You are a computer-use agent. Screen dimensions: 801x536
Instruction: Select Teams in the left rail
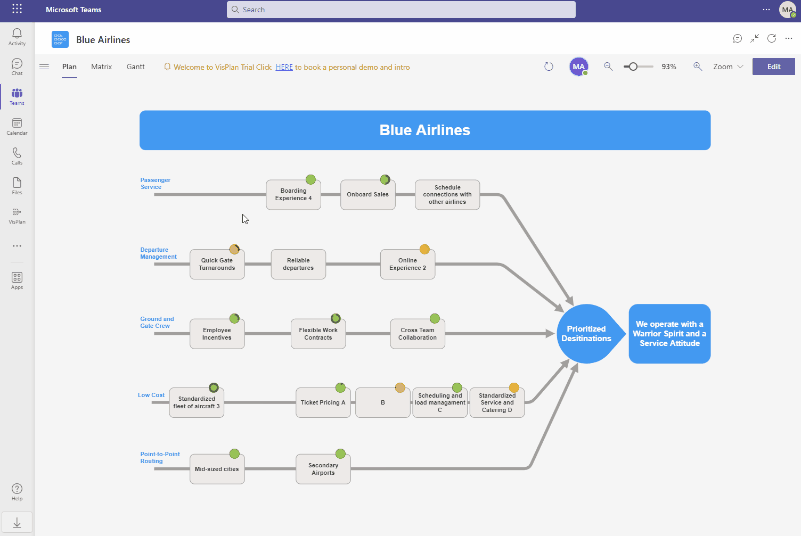[17, 96]
